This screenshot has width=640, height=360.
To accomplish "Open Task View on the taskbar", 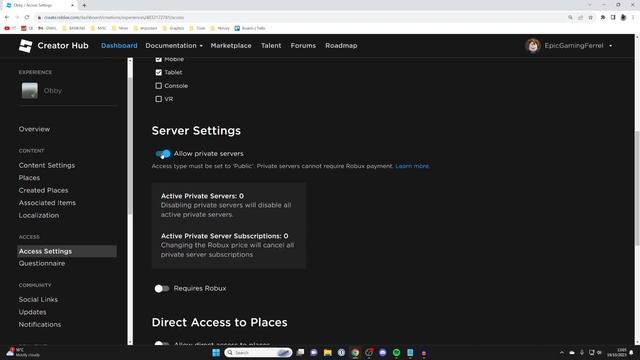I will point(300,353).
